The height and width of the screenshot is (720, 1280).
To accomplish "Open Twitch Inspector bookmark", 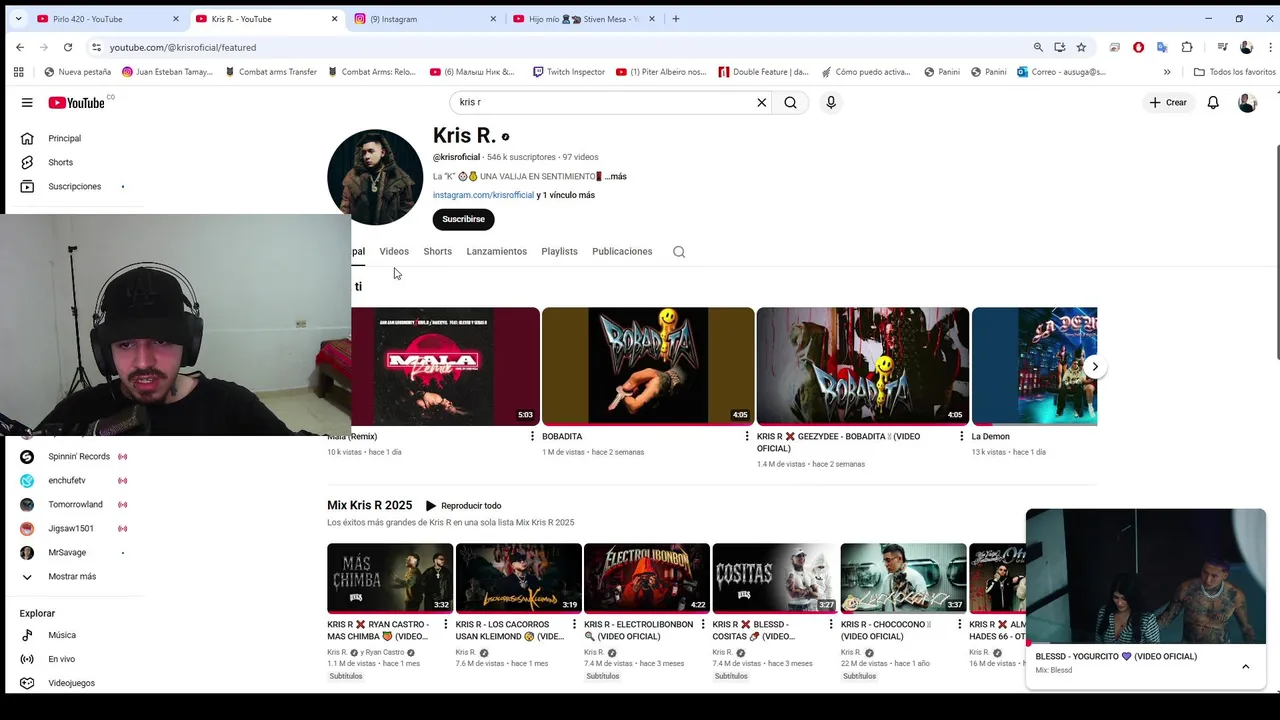I will 569,72.
